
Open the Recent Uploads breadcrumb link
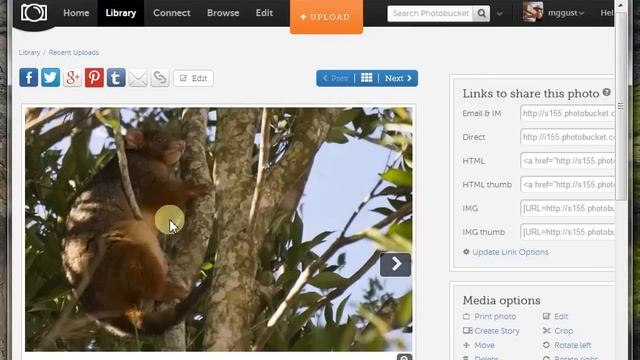point(73,52)
